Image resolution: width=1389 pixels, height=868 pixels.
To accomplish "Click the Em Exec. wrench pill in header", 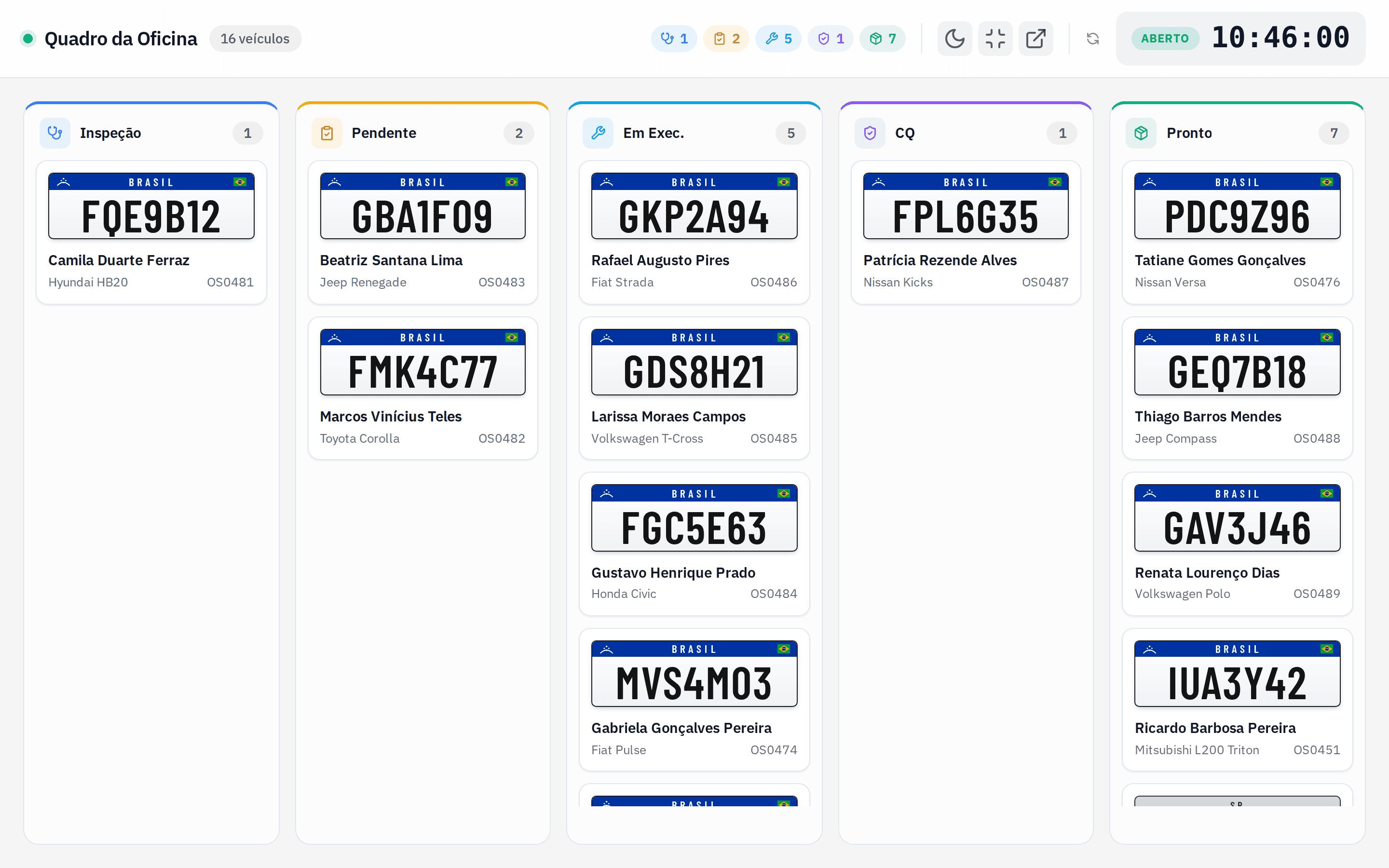I will 778,39.
